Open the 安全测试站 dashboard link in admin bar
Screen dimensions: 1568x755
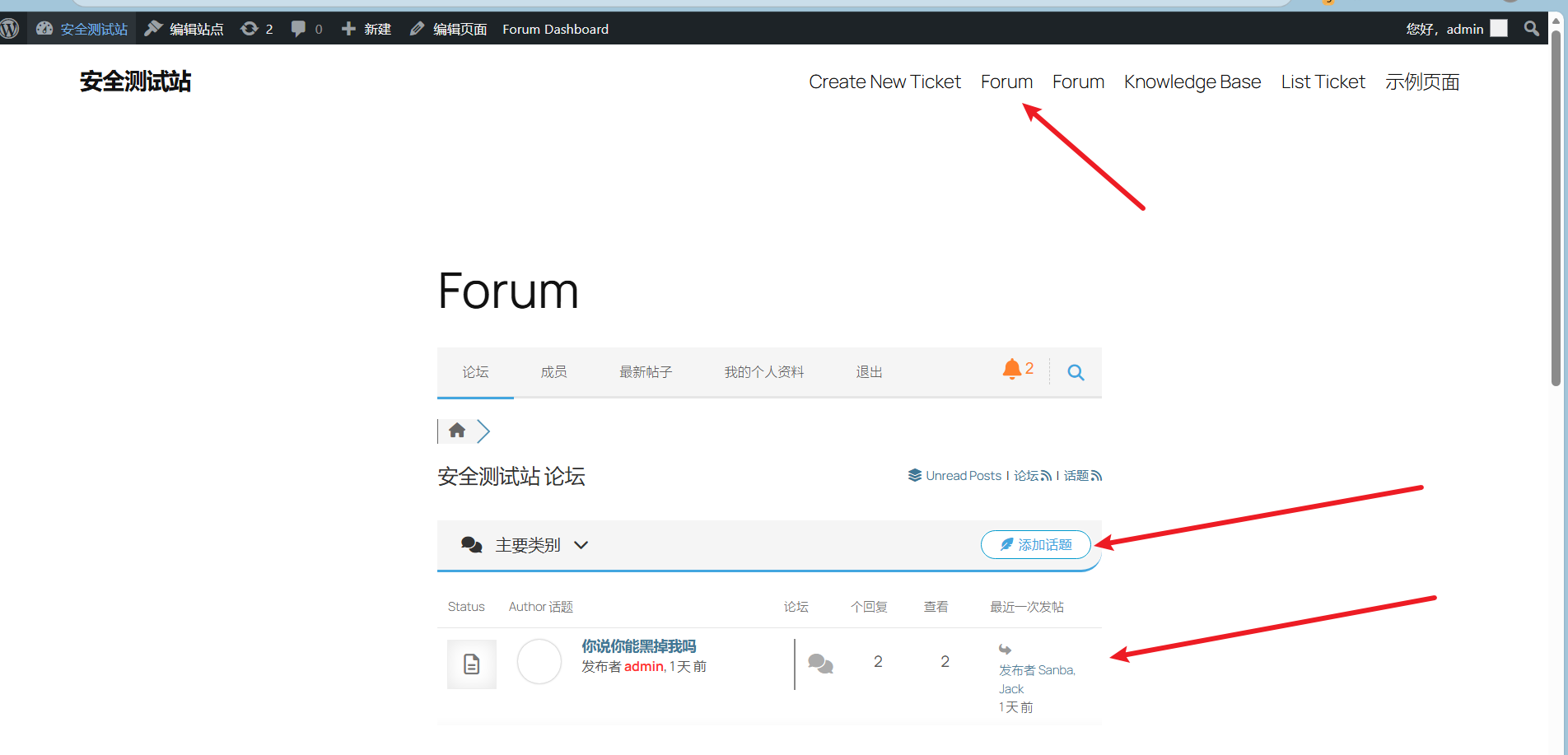(x=82, y=29)
